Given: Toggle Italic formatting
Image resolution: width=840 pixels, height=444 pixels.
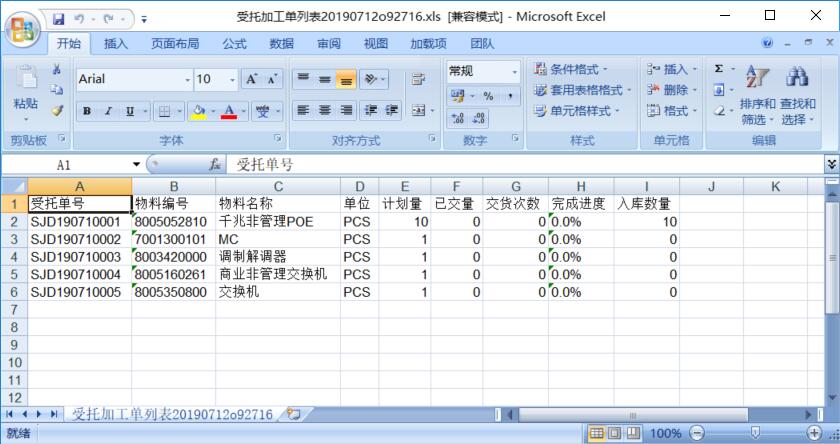Looking at the screenshot, I should [x=108, y=111].
